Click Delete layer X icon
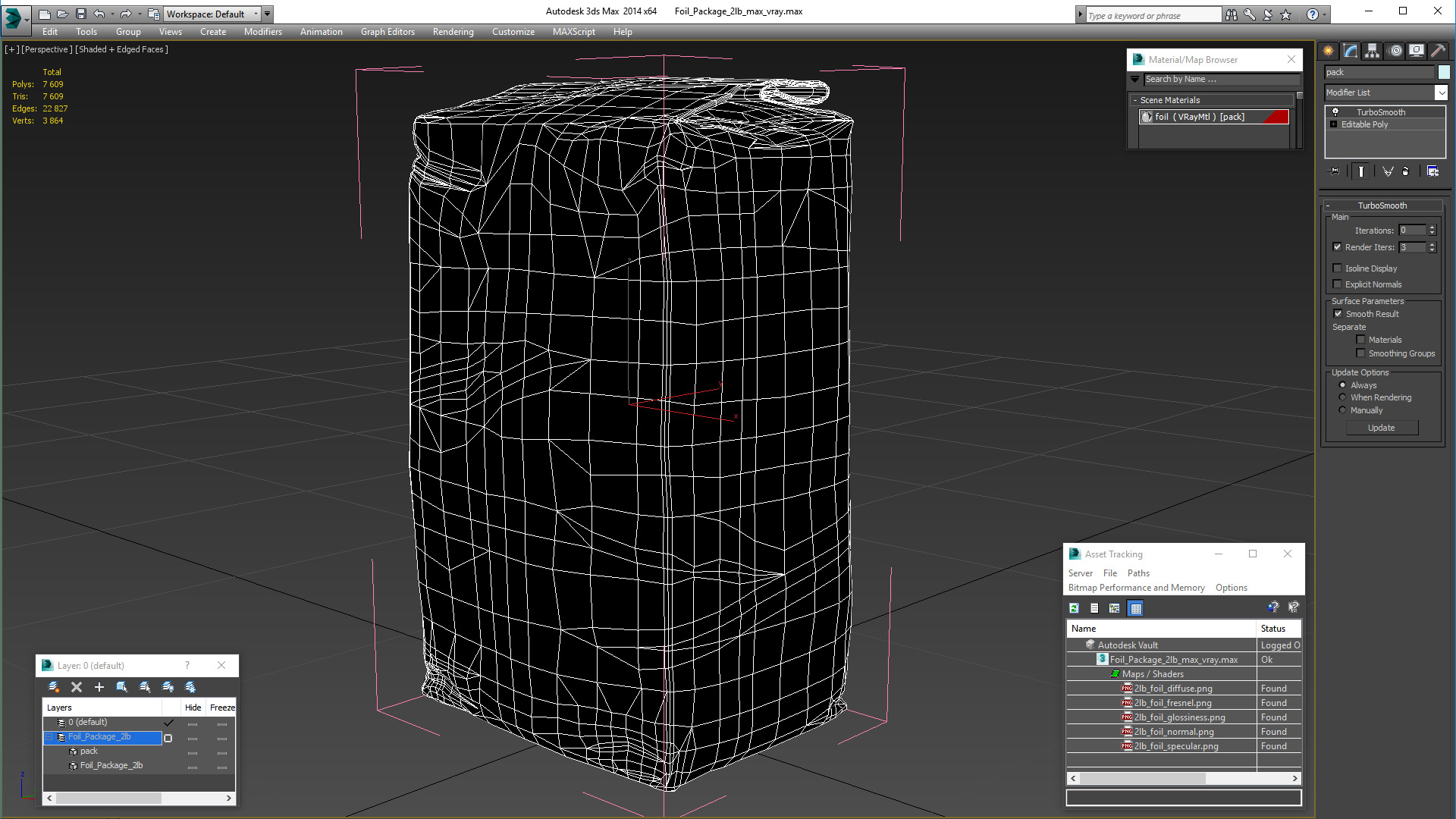 pos(76,687)
